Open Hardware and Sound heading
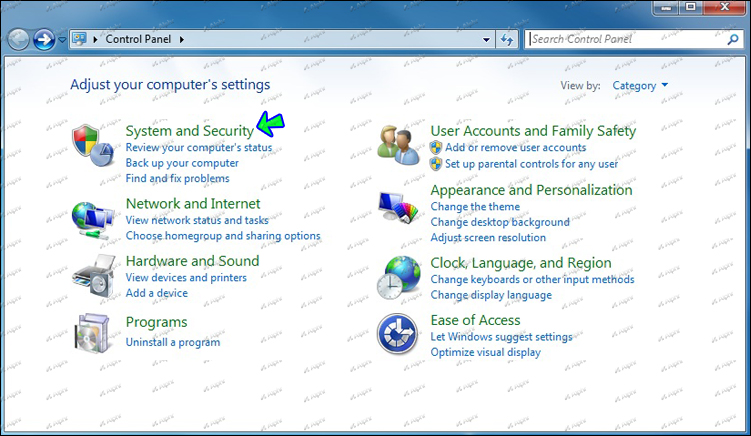Image resolution: width=751 pixels, height=436 pixels. pos(192,261)
